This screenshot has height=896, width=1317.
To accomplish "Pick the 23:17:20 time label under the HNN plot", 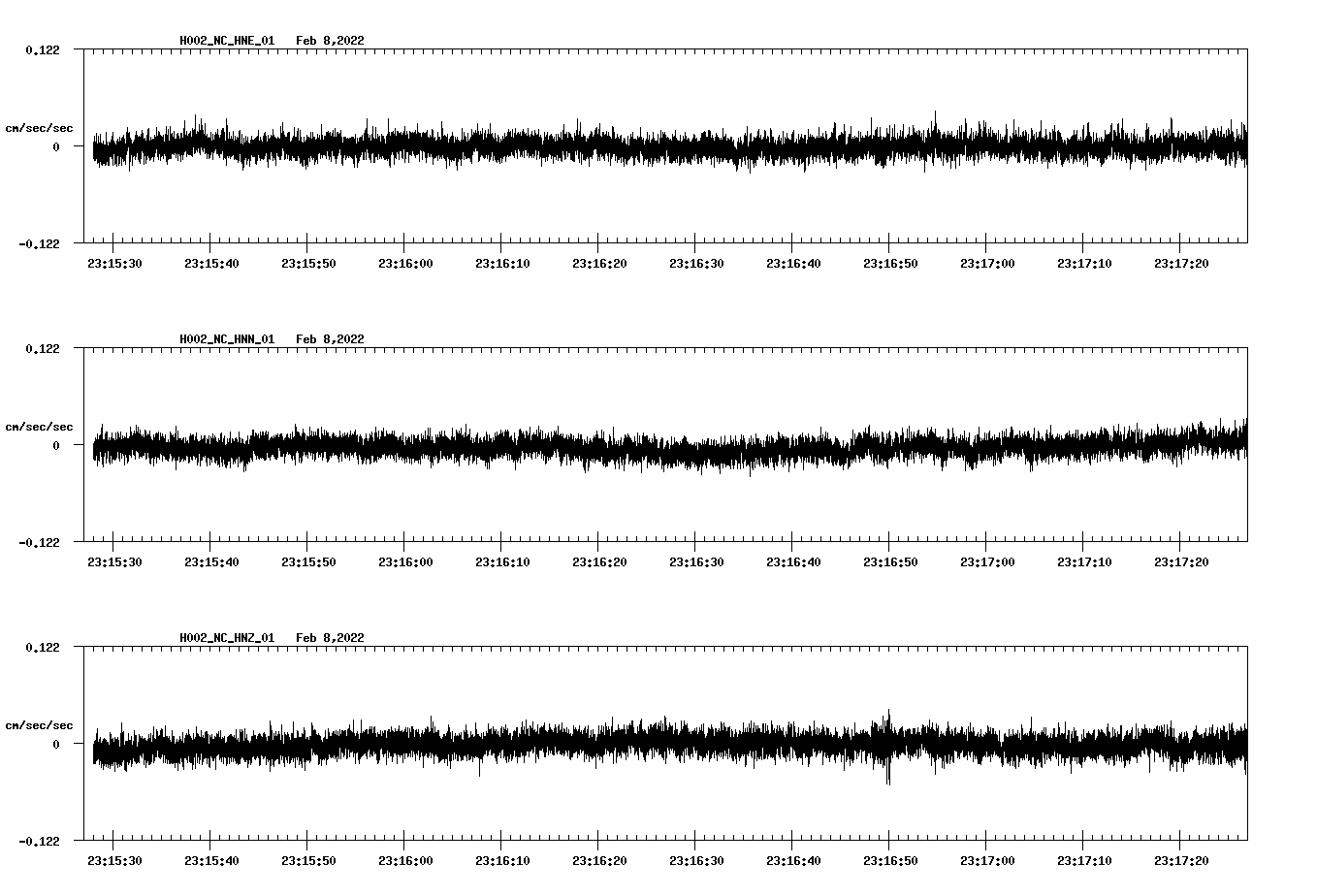I will [1181, 561].
